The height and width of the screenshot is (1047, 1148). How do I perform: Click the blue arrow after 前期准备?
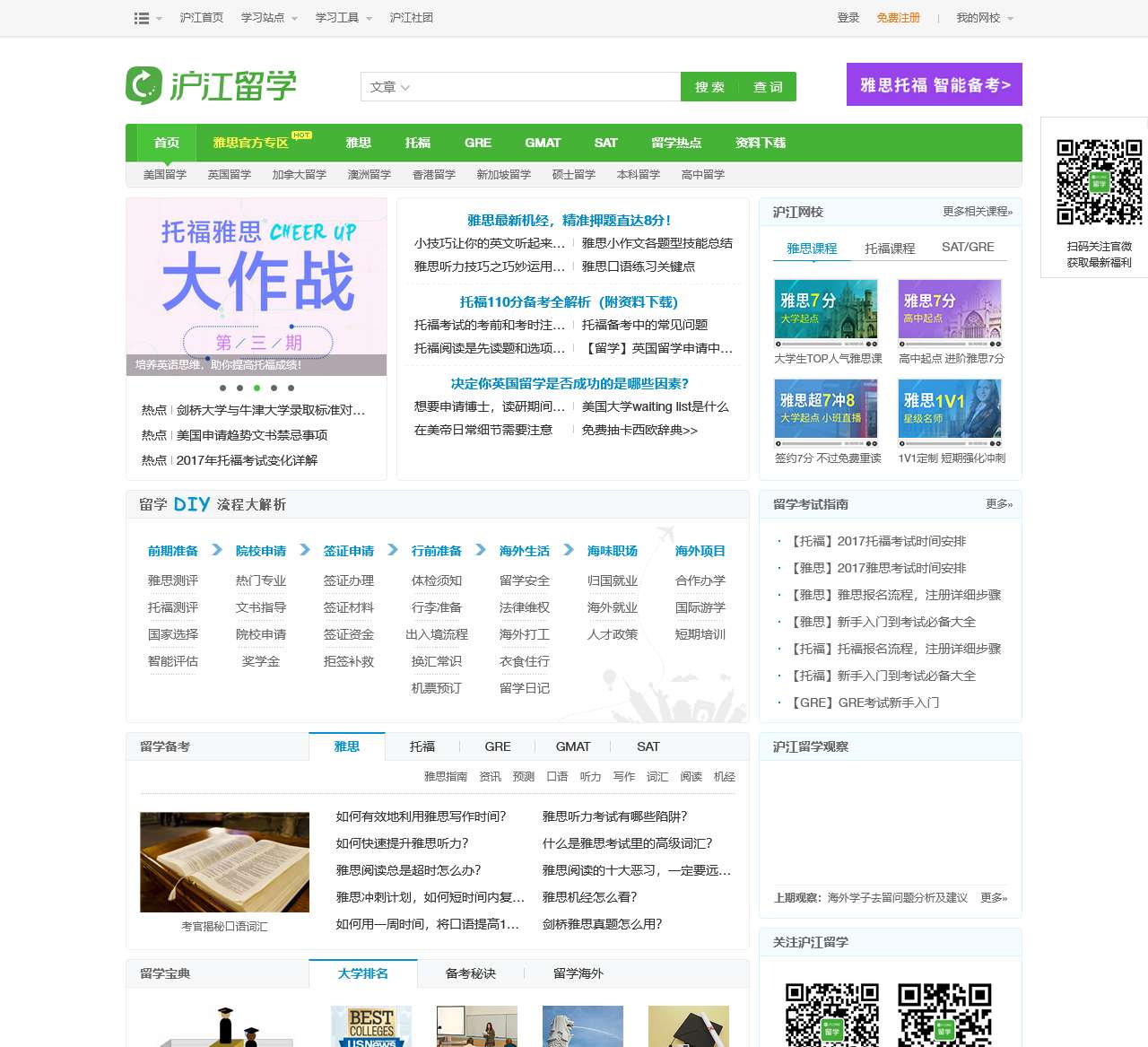(x=217, y=550)
